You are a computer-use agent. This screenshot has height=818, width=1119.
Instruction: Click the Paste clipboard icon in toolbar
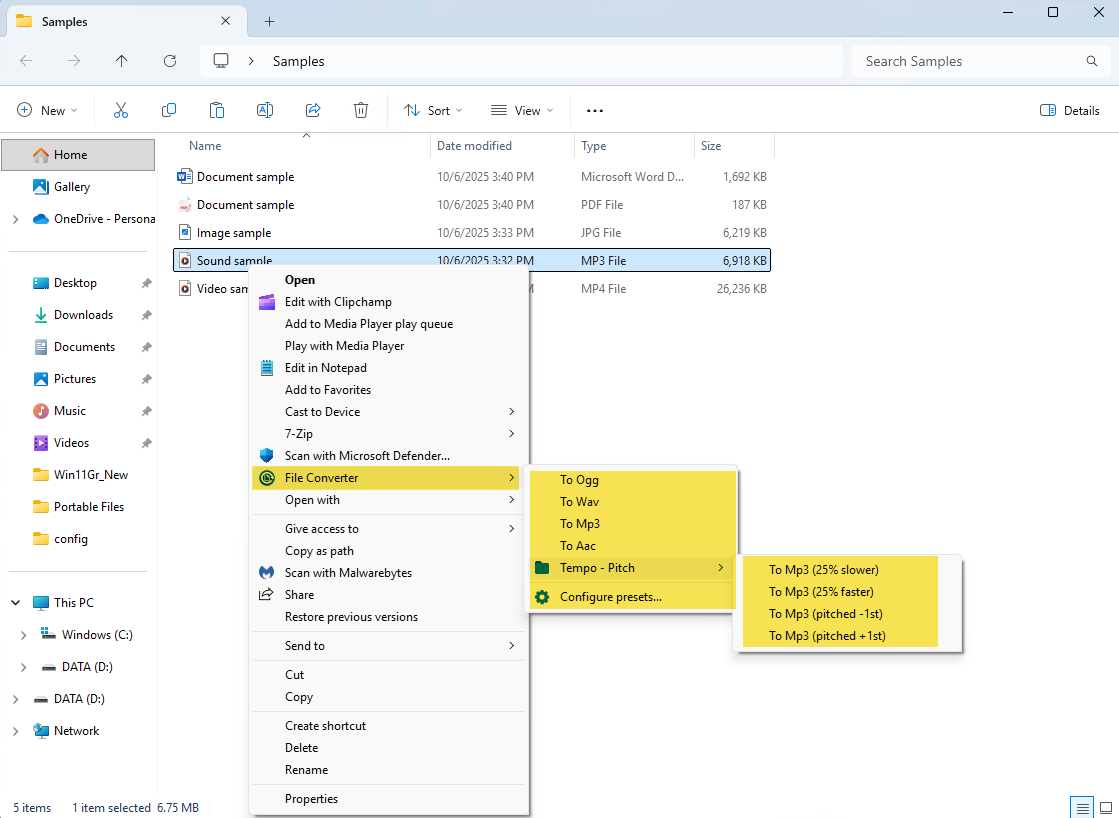217,110
